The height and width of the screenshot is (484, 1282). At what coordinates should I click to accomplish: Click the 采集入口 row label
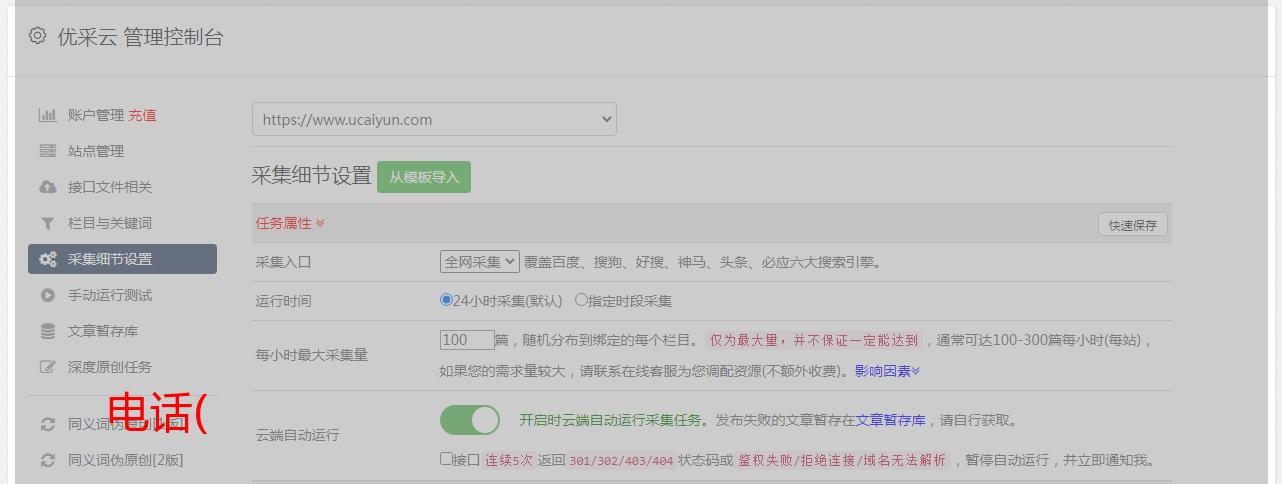[284, 262]
